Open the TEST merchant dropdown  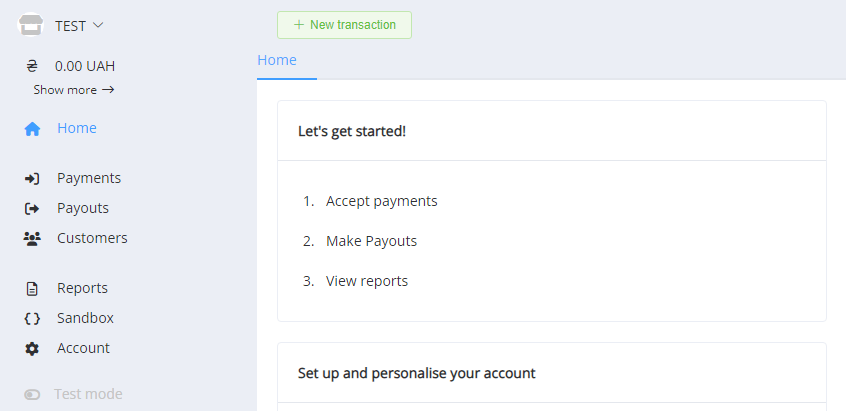click(x=80, y=25)
